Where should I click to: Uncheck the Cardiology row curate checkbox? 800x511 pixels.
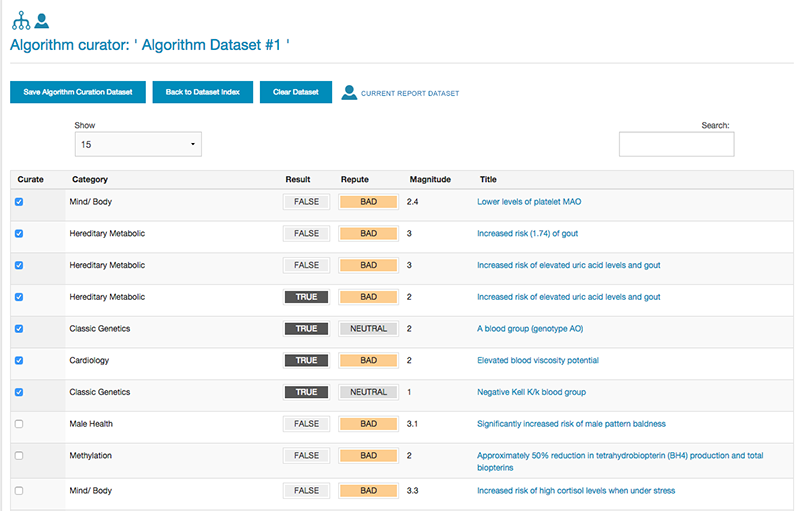pyautogui.click(x=19, y=360)
